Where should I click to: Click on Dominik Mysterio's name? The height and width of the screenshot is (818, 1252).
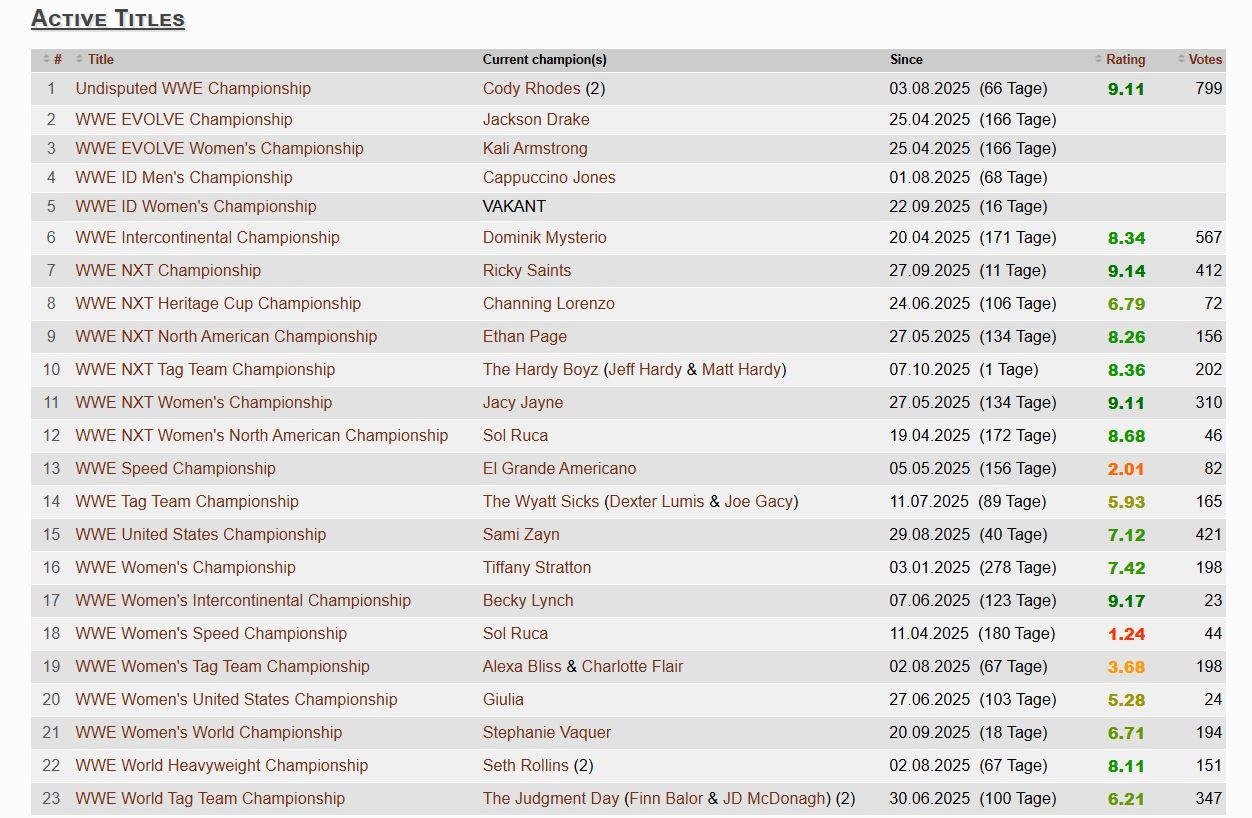[x=544, y=238]
